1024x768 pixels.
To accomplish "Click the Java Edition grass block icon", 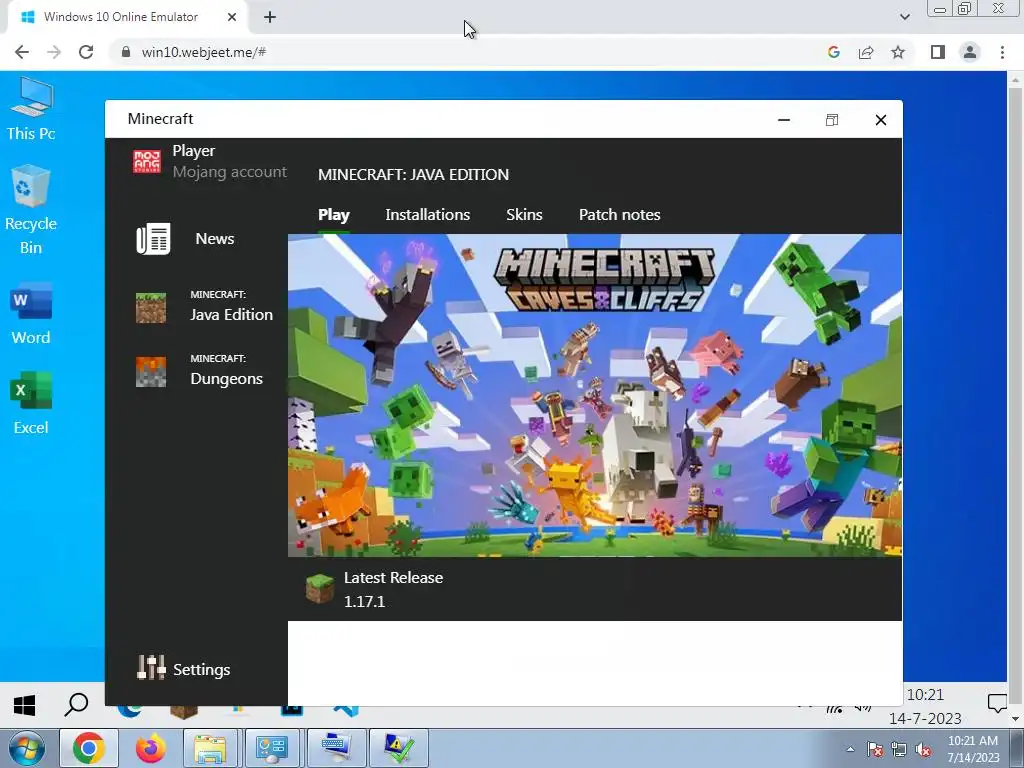I will (x=151, y=308).
